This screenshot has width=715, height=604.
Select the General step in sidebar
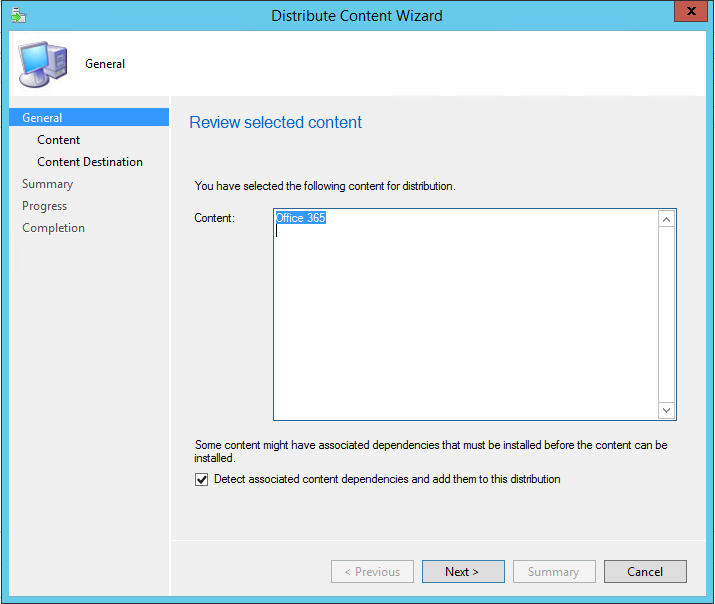coord(89,118)
